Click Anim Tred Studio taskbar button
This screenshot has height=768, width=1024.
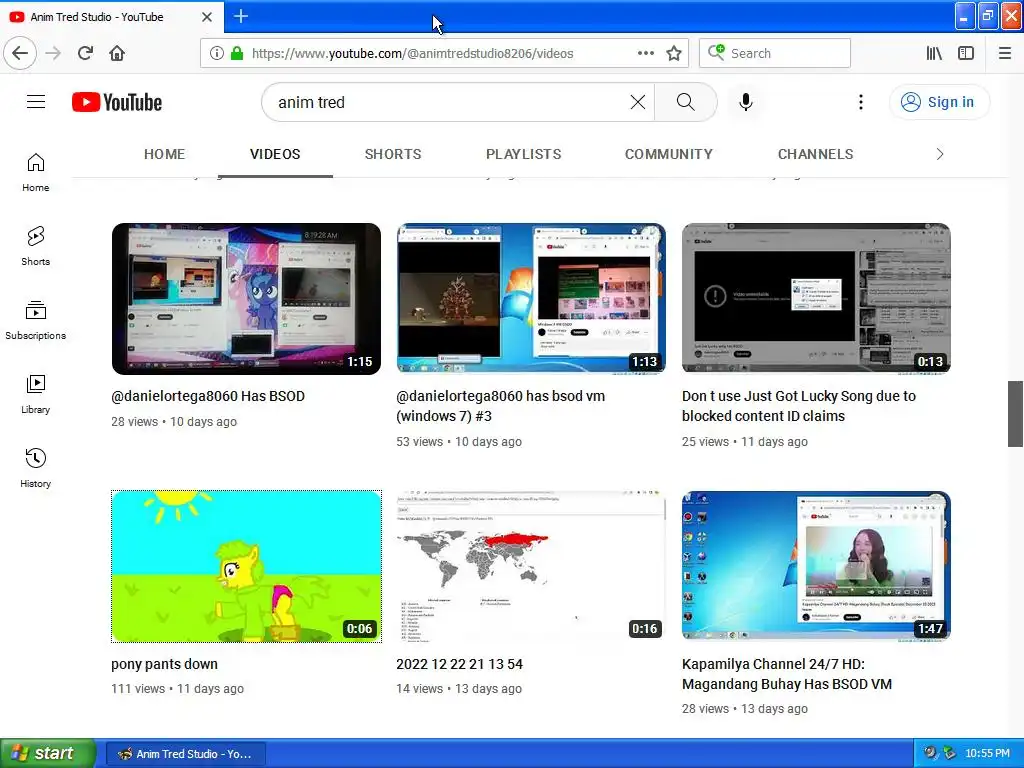click(185, 754)
